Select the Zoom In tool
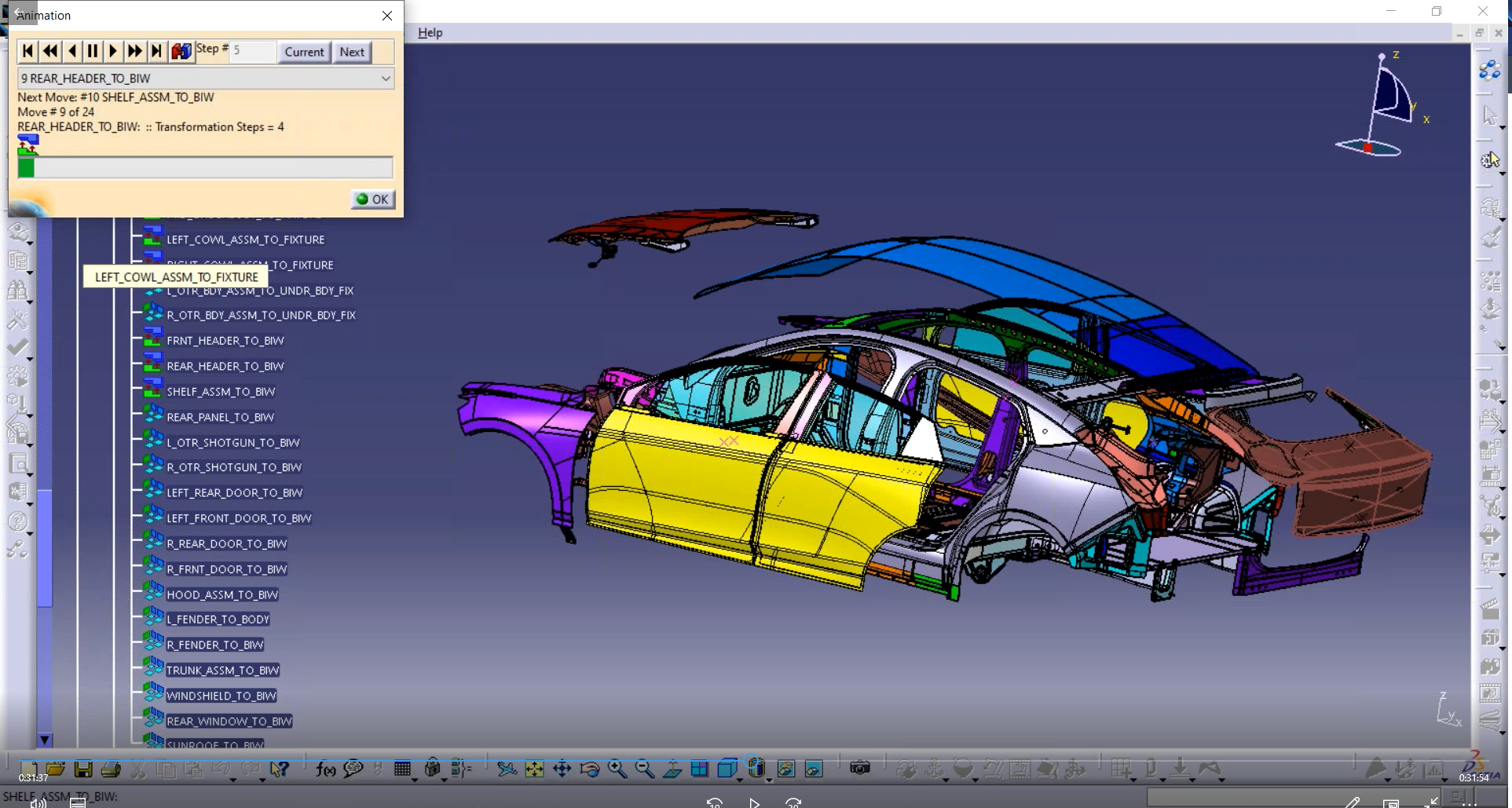The width and height of the screenshot is (1512, 808). [x=617, y=770]
